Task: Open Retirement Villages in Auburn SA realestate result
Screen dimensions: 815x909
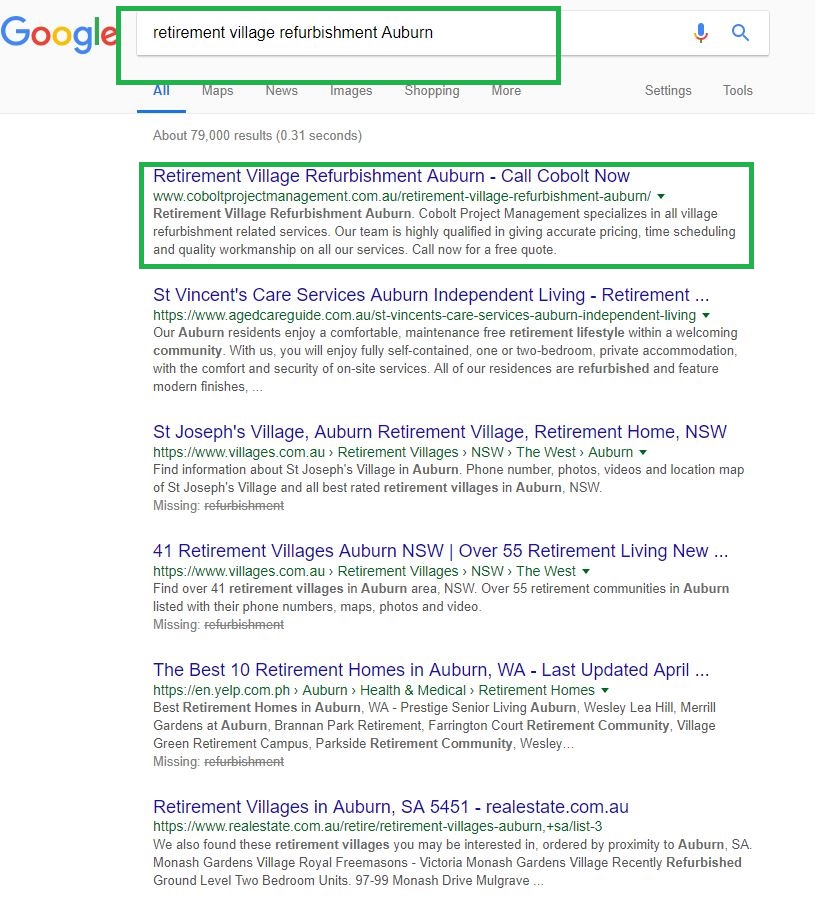Action: pyautogui.click(x=391, y=806)
